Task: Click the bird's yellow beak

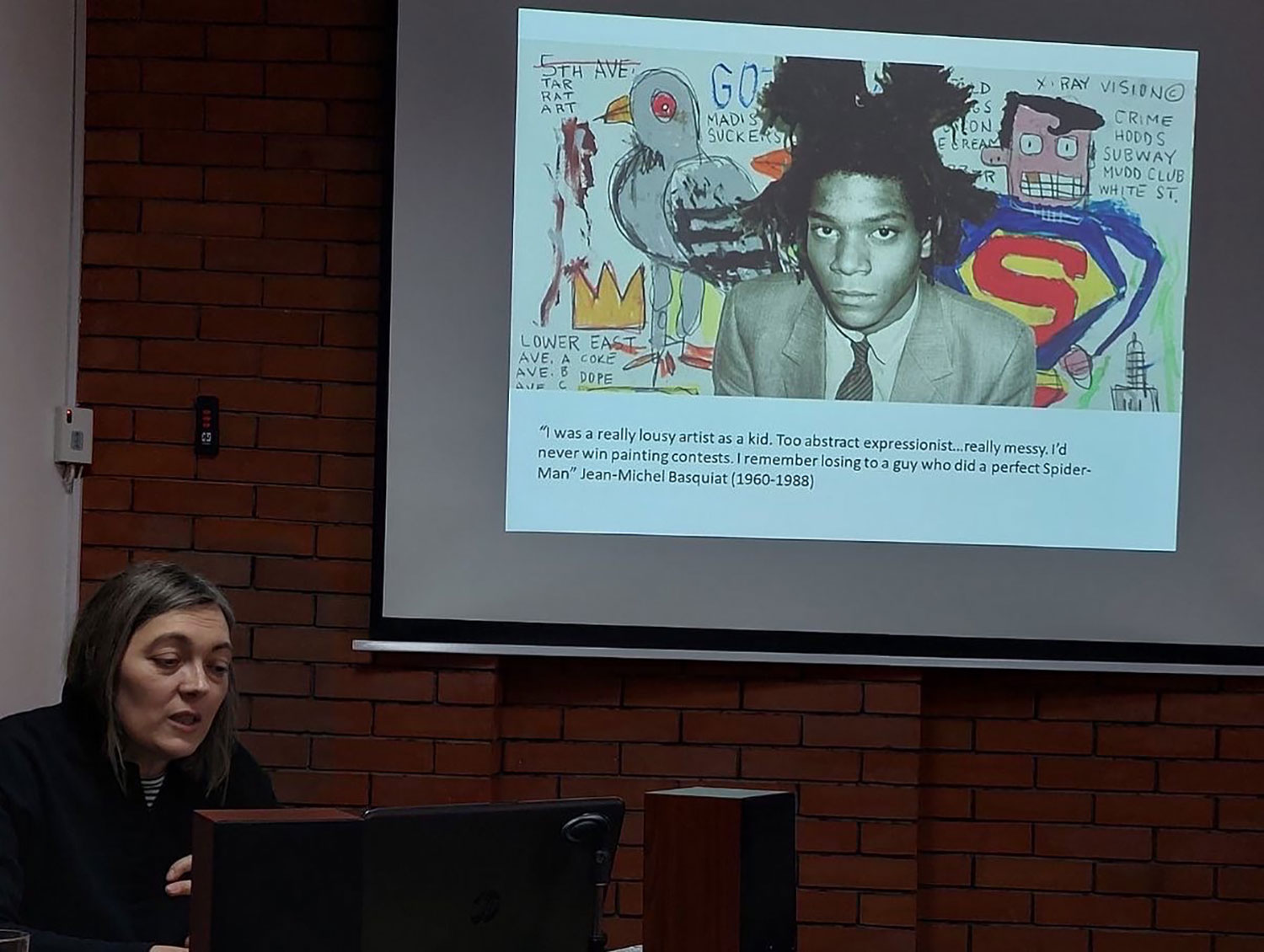Action: pyautogui.click(x=619, y=108)
